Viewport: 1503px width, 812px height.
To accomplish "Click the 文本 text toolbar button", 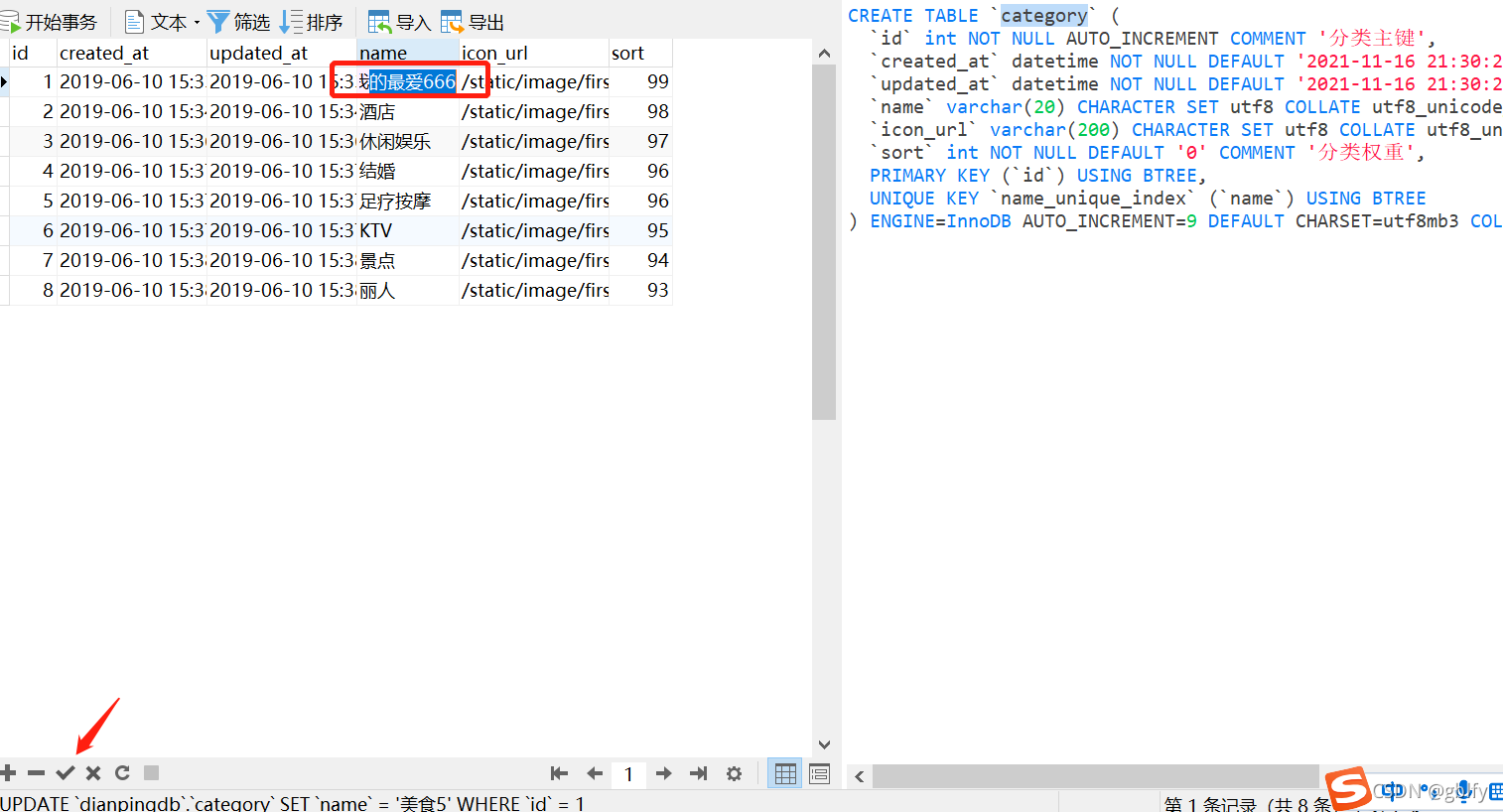I will [156, 22].
